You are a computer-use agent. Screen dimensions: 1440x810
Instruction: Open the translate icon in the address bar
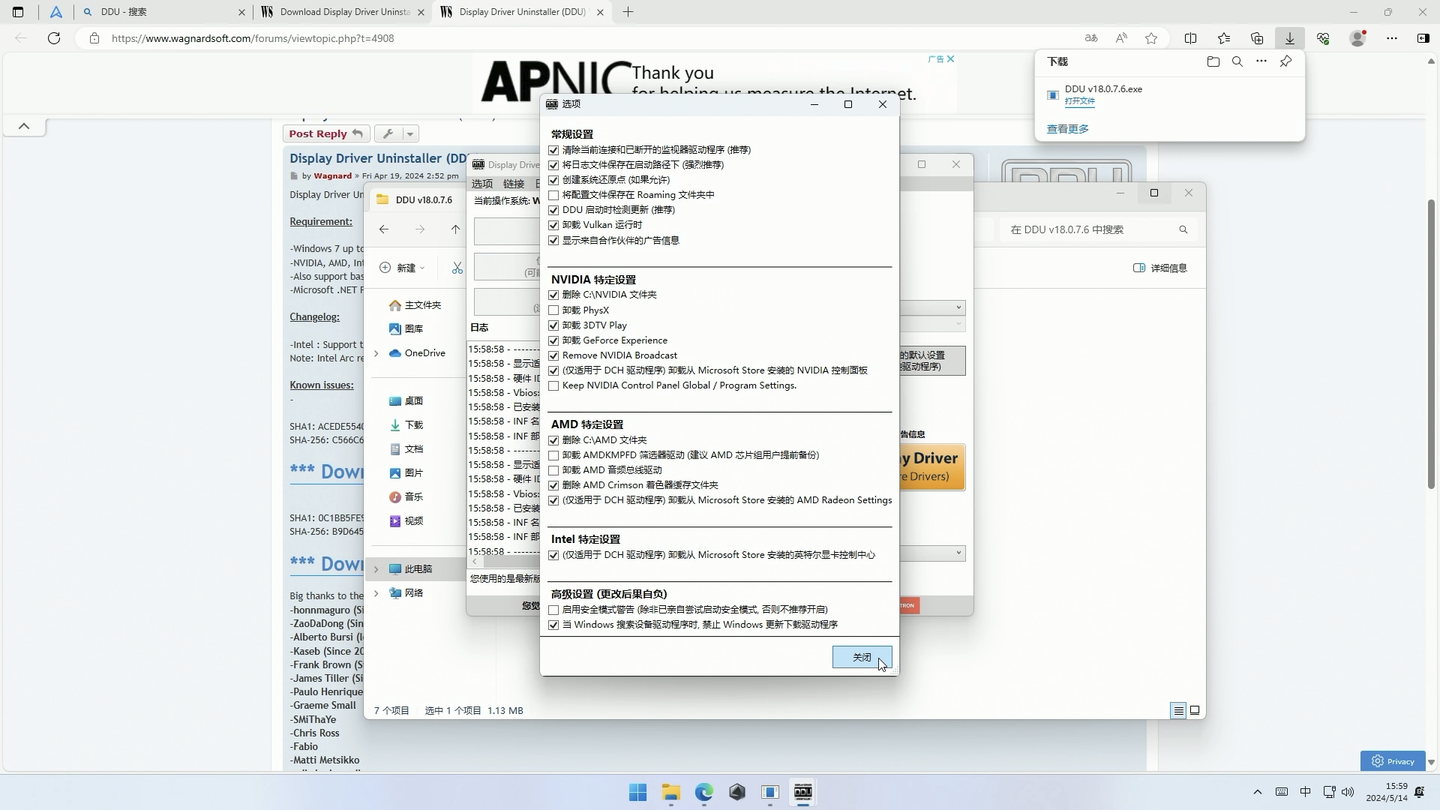[1090, 38]
